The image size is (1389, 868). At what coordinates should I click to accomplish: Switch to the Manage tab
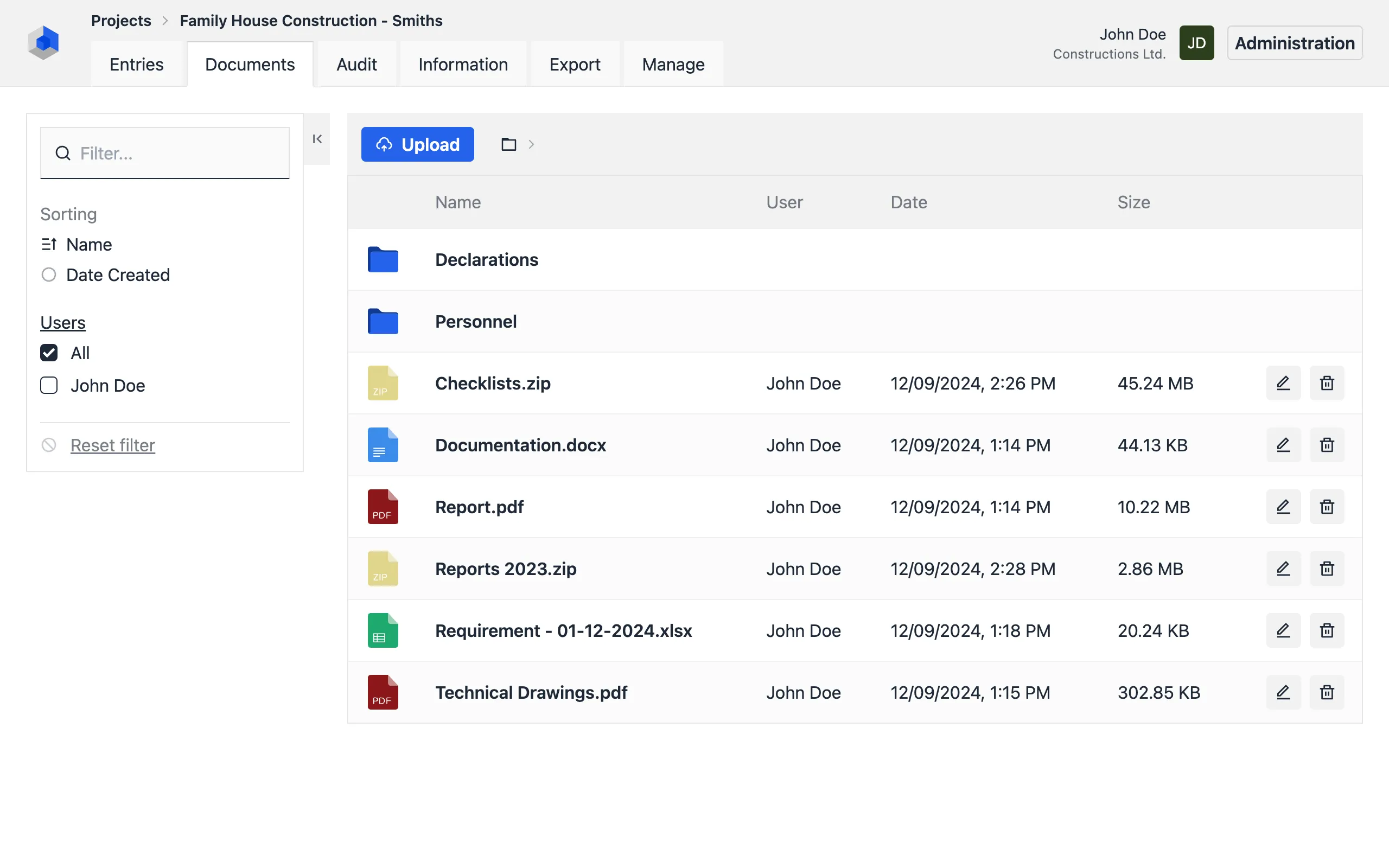pos(673,65)
